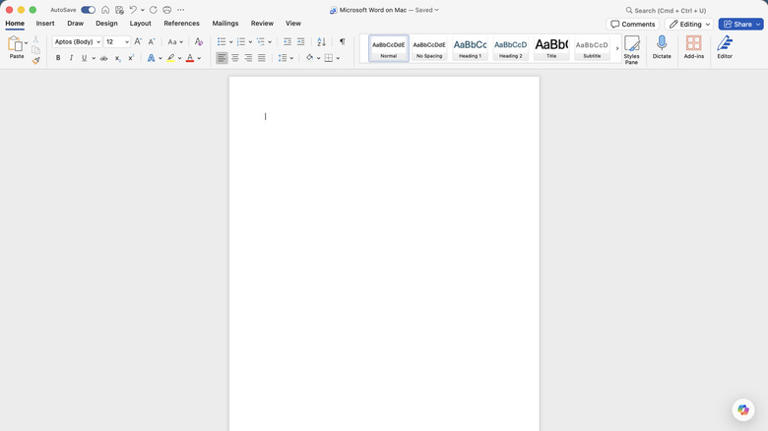768x431 pixels.
Task: Align text right
Action: point(248,58)
